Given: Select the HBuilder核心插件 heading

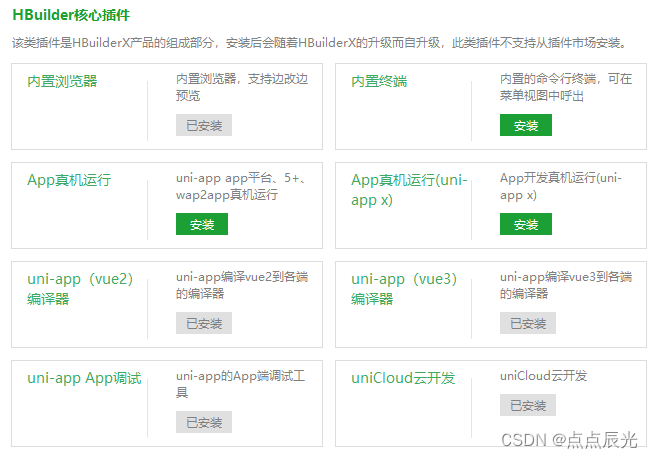Looking at the screenshot, I should [71, 15].
